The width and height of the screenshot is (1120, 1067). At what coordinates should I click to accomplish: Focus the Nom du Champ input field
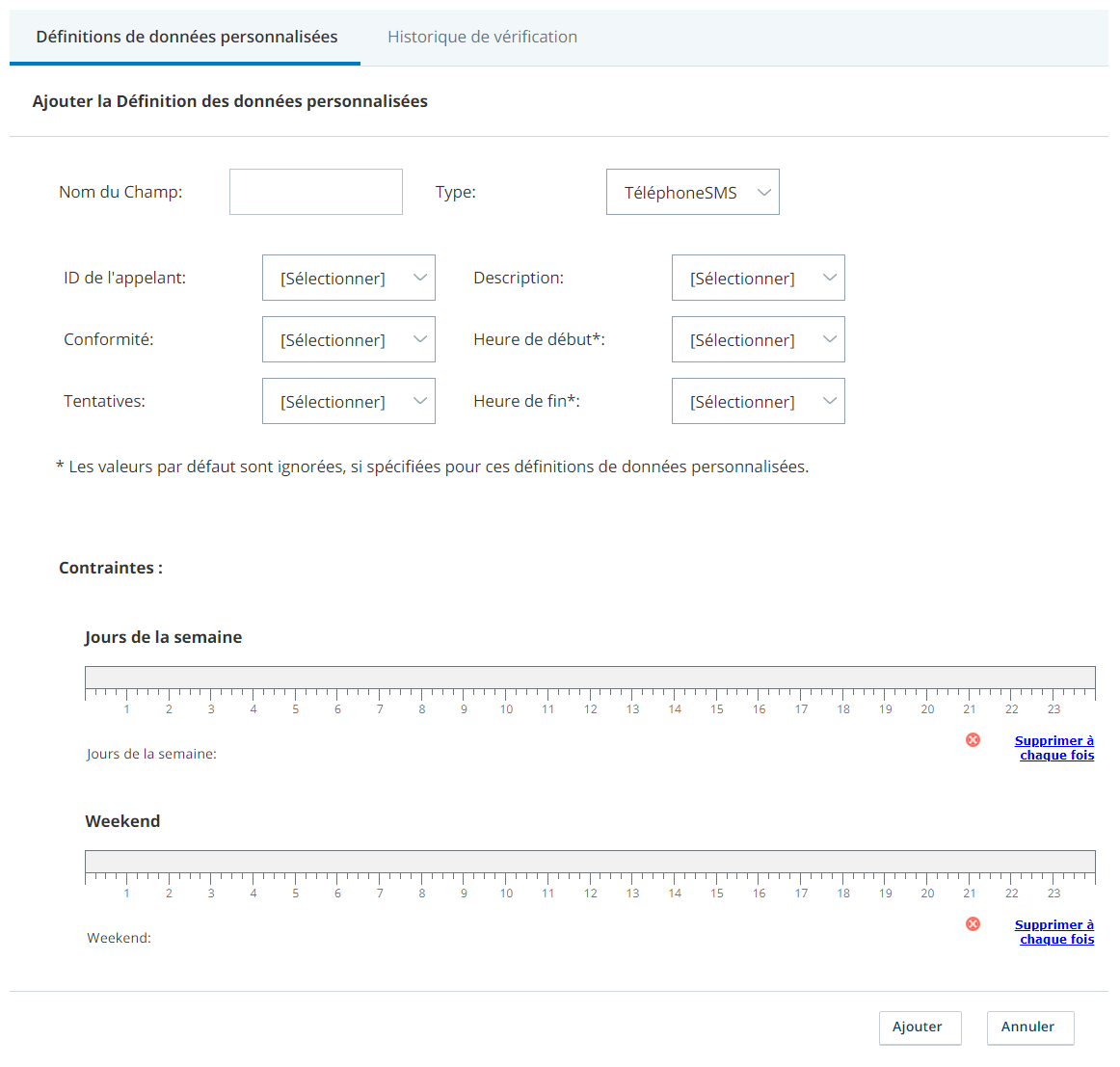316,192
